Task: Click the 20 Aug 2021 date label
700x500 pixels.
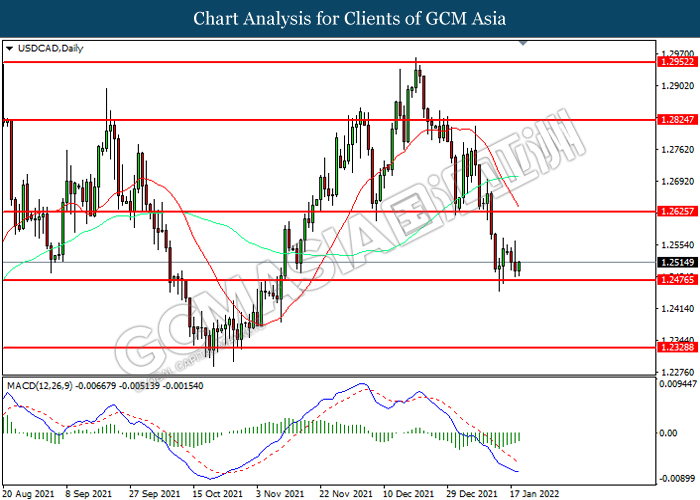Action: (29, 494)
